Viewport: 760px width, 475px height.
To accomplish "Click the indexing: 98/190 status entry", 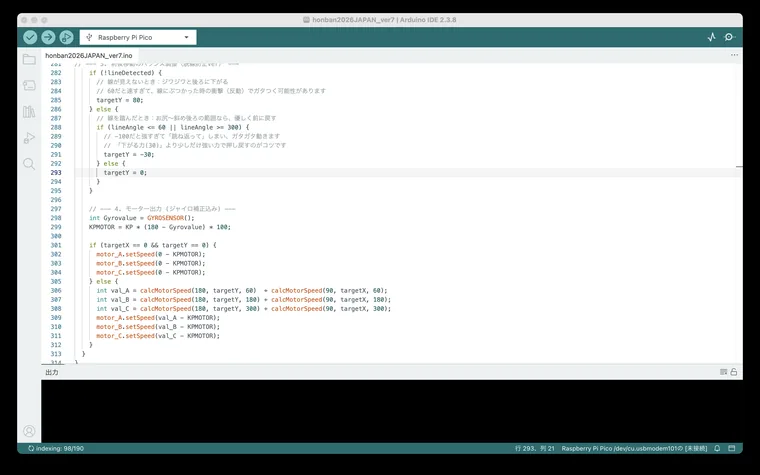I will 56,449.
